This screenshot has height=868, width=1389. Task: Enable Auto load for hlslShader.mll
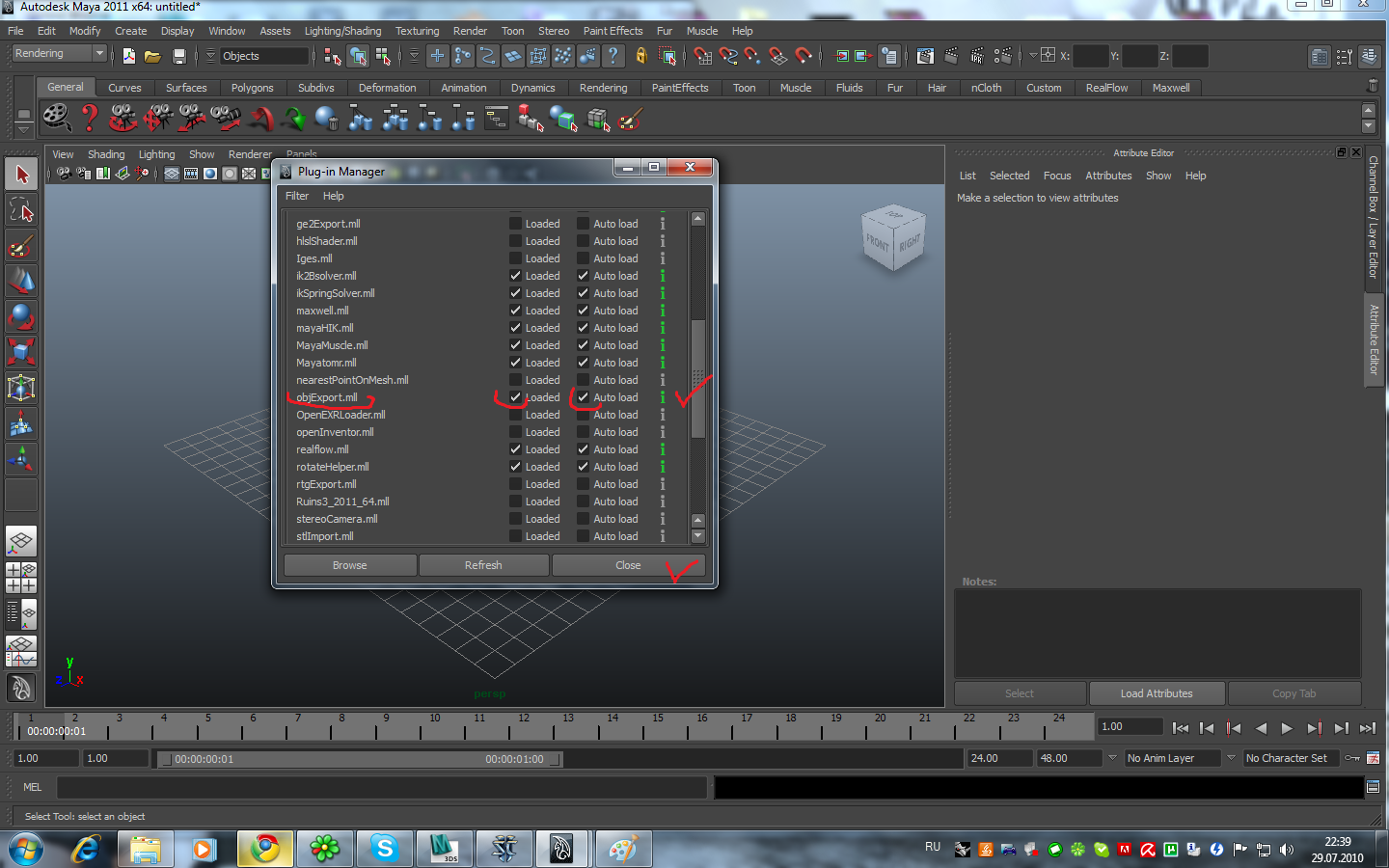pyautogui.click(x=584, y=241)
